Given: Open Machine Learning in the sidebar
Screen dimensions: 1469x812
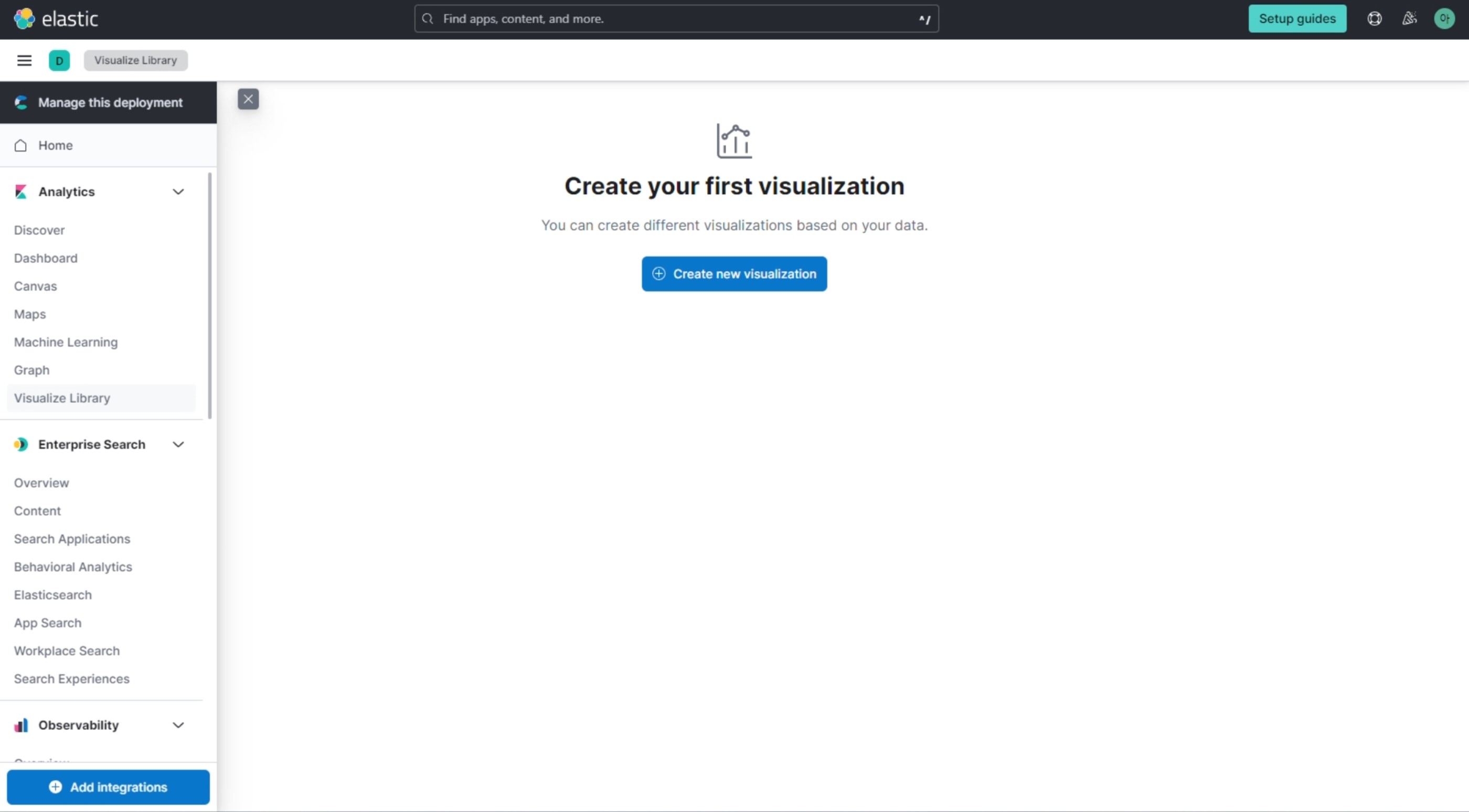Looking at the screenshot, I should click(x=66, y=342).
